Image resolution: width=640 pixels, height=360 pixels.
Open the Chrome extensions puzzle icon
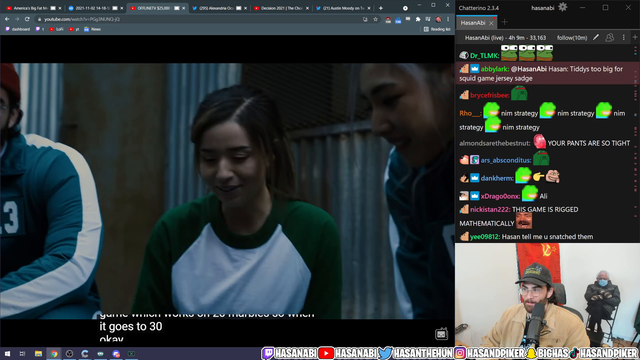tap(418, 19)
